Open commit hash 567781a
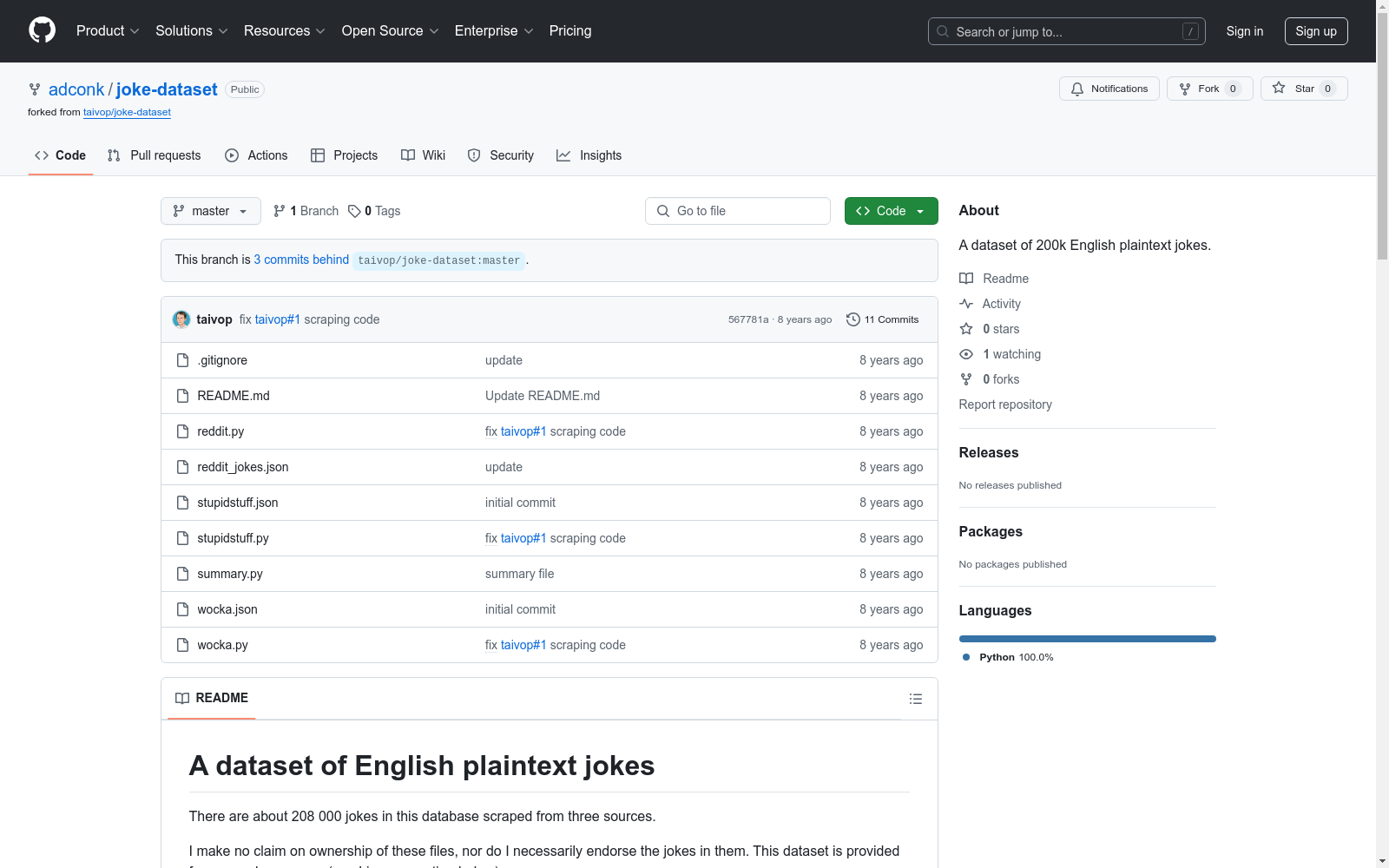Image resolution: width=1389 pixels, height=868 pixels. click(748, 319)
